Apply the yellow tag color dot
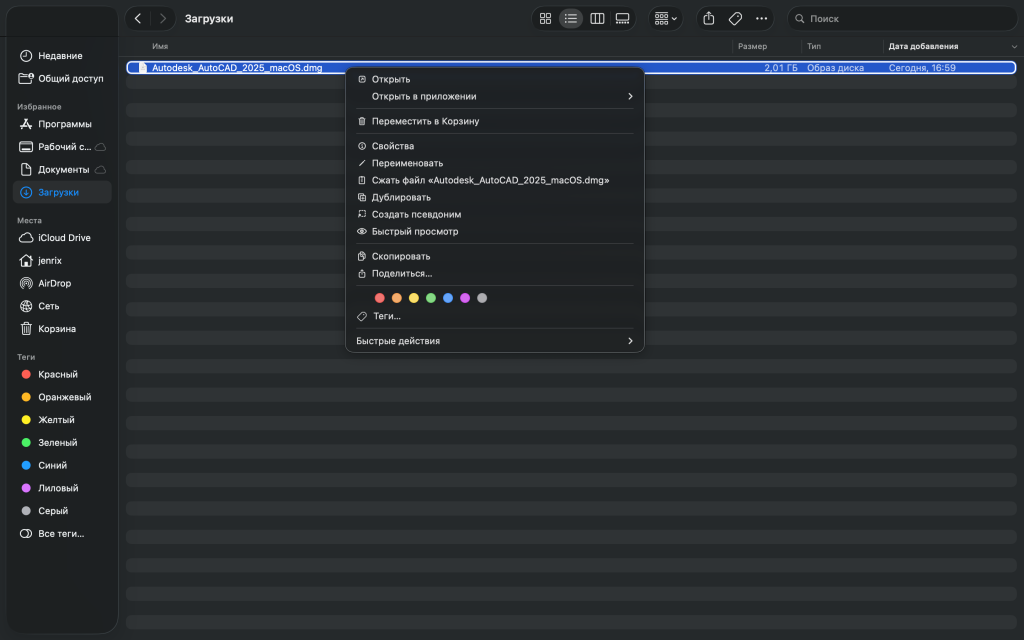Screen dimensions: 1024x640 [x=413, y=298]
